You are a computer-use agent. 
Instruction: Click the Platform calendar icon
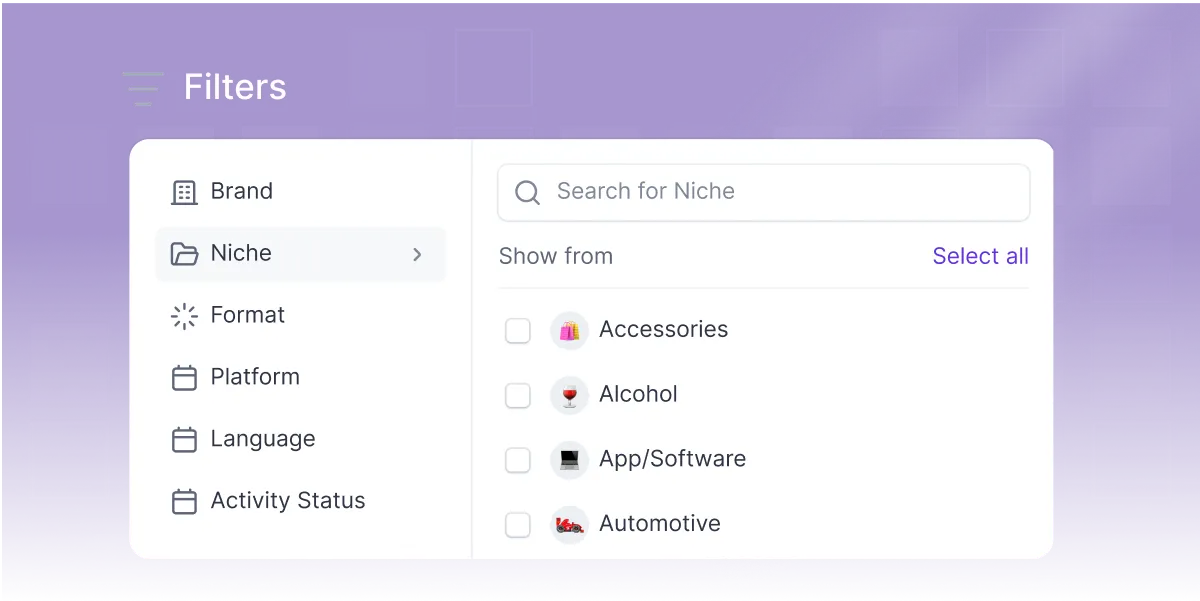(x=185, y=377)
